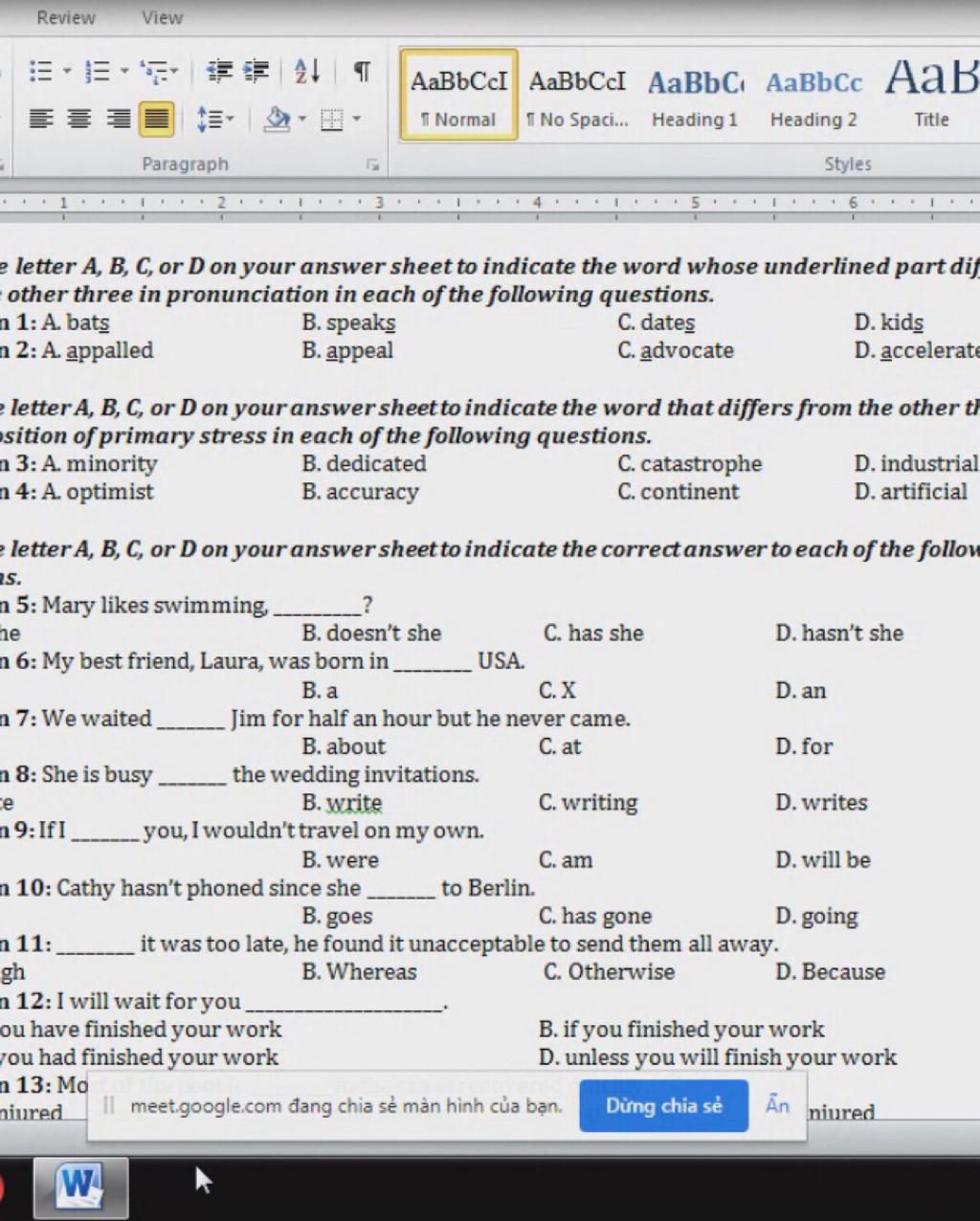Select the No Spacing style
The width and height of the screenshot is (980, 1221).
pyautogui.click(x=577, y=95)
